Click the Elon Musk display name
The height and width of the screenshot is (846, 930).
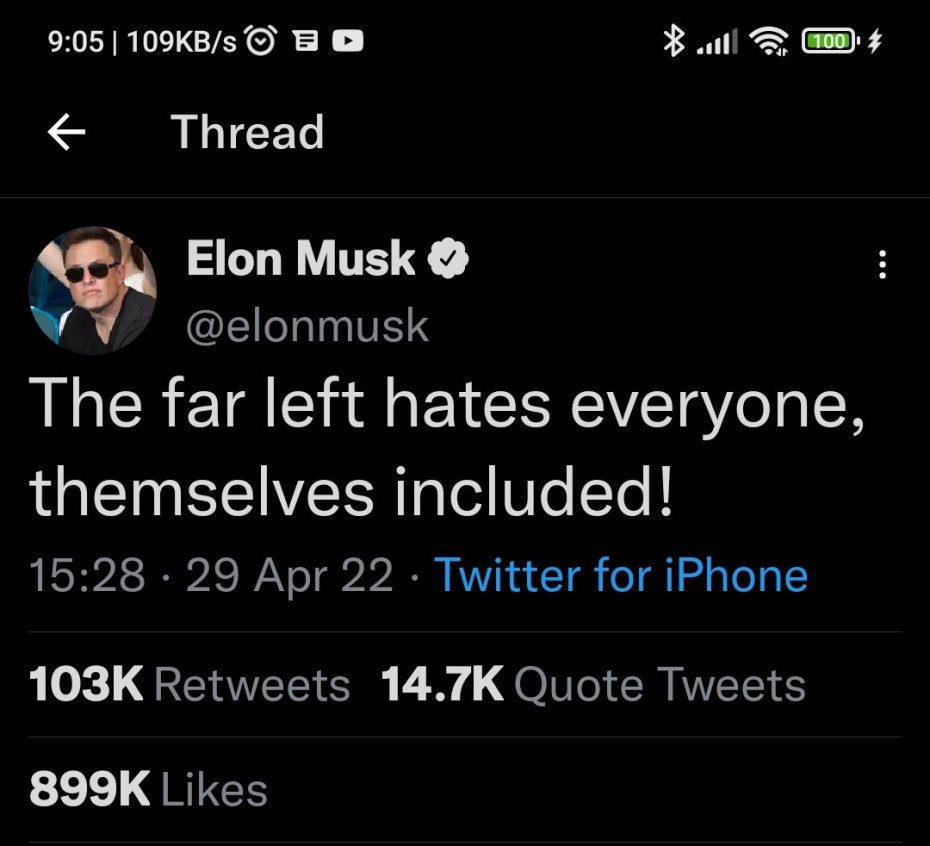tap(300, 260)
